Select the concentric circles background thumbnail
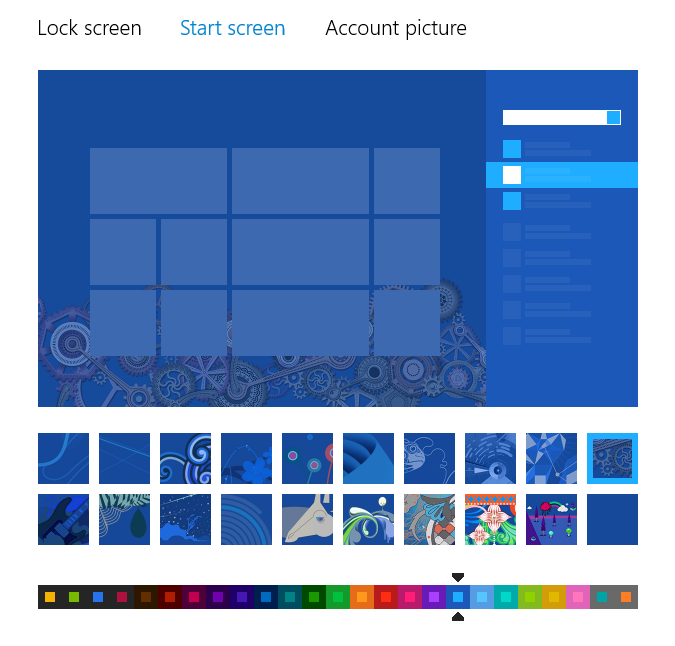The height and width of the screenshot is (646, 675). [x=246, y=519]
